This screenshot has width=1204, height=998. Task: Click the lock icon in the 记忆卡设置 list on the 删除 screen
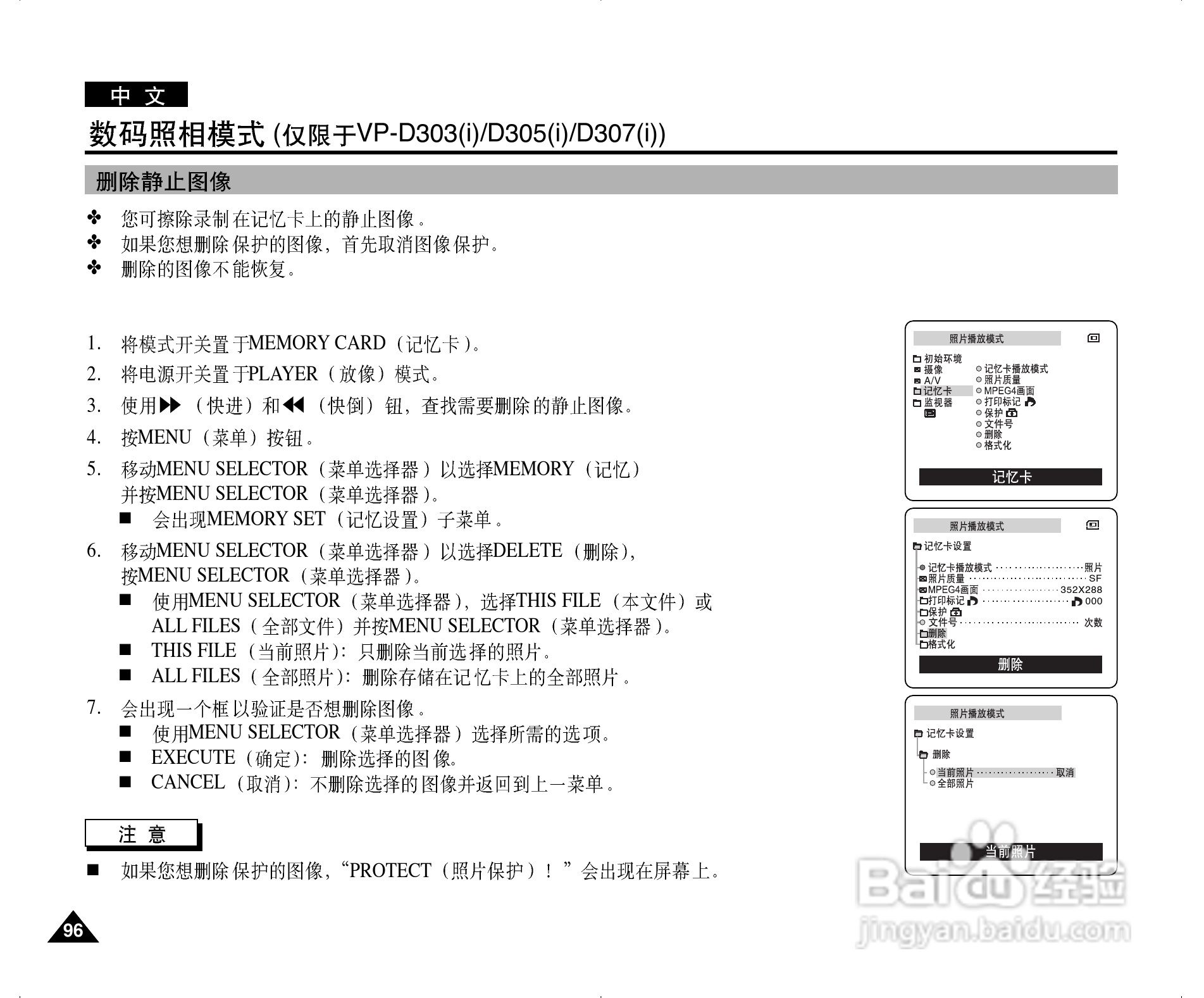tap(956, 612)
